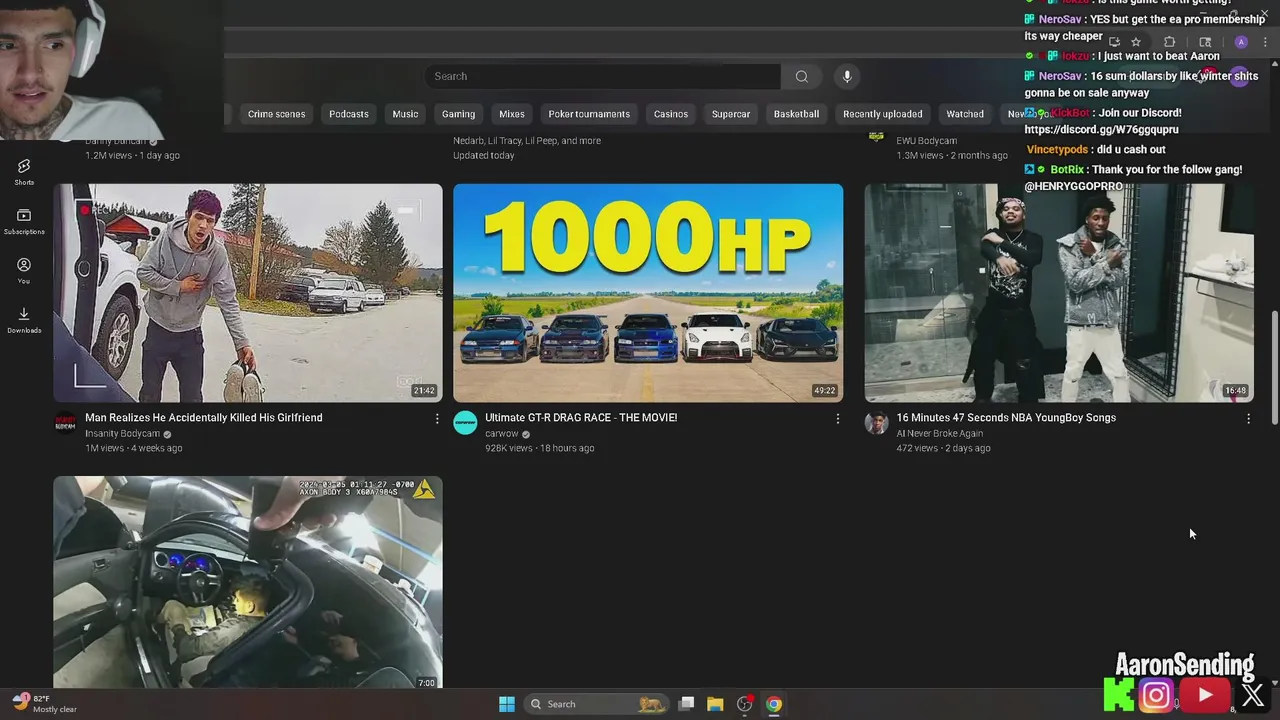Image resolution: width=1280 pixels, height=720 pixels.
Task: Open the Man Realizes He Accidentally Killed title
Action: tap(204, 418)
